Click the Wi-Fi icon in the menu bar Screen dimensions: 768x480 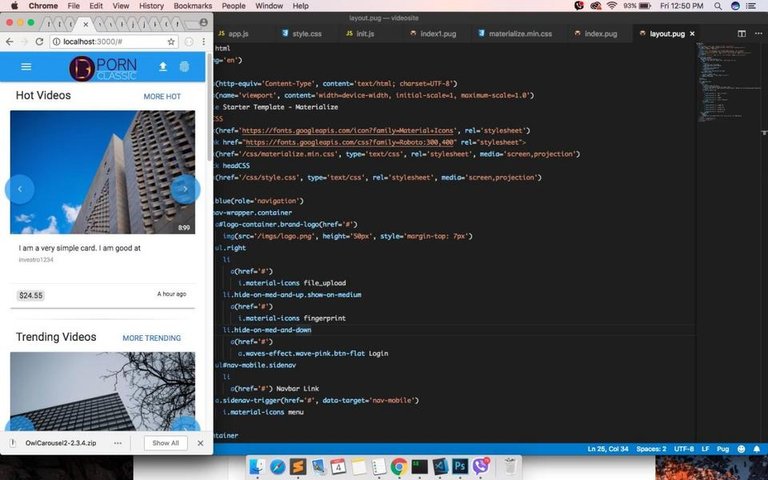coord(612,6)
